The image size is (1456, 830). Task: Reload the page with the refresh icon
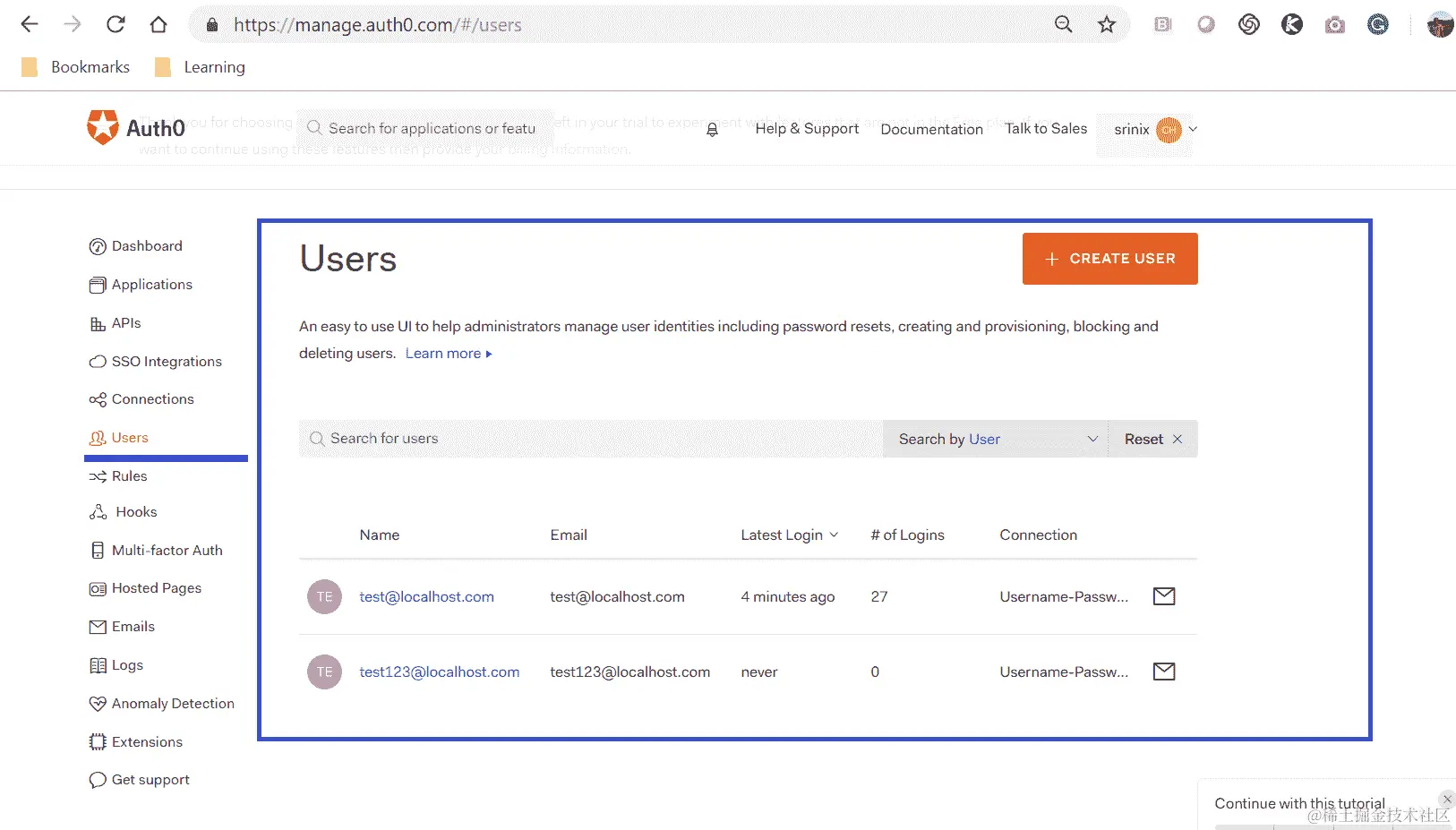(x=116, y=24)
